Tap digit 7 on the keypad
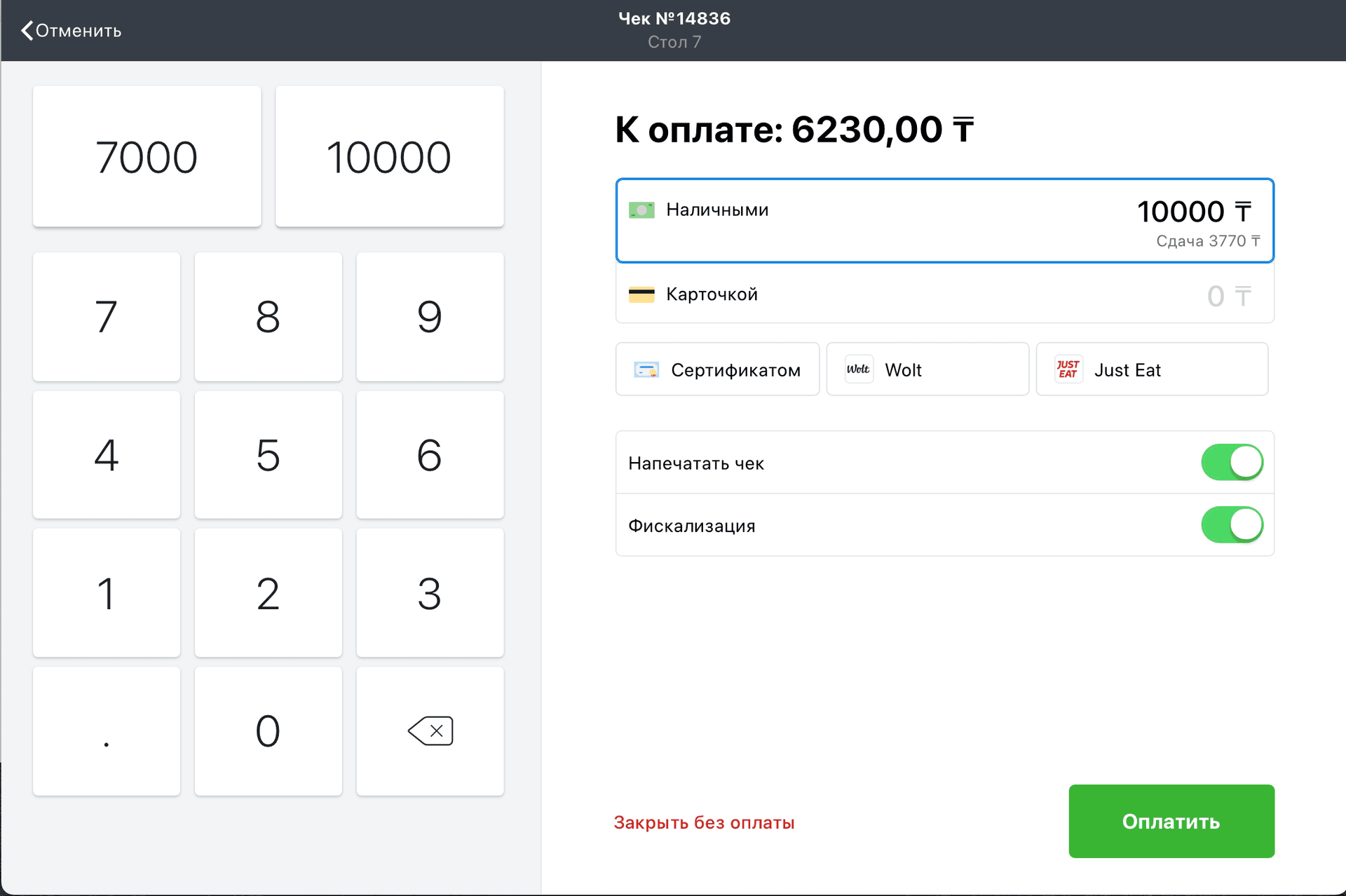The width and height of the screenshot is (1346, 896). coord(107,316)
